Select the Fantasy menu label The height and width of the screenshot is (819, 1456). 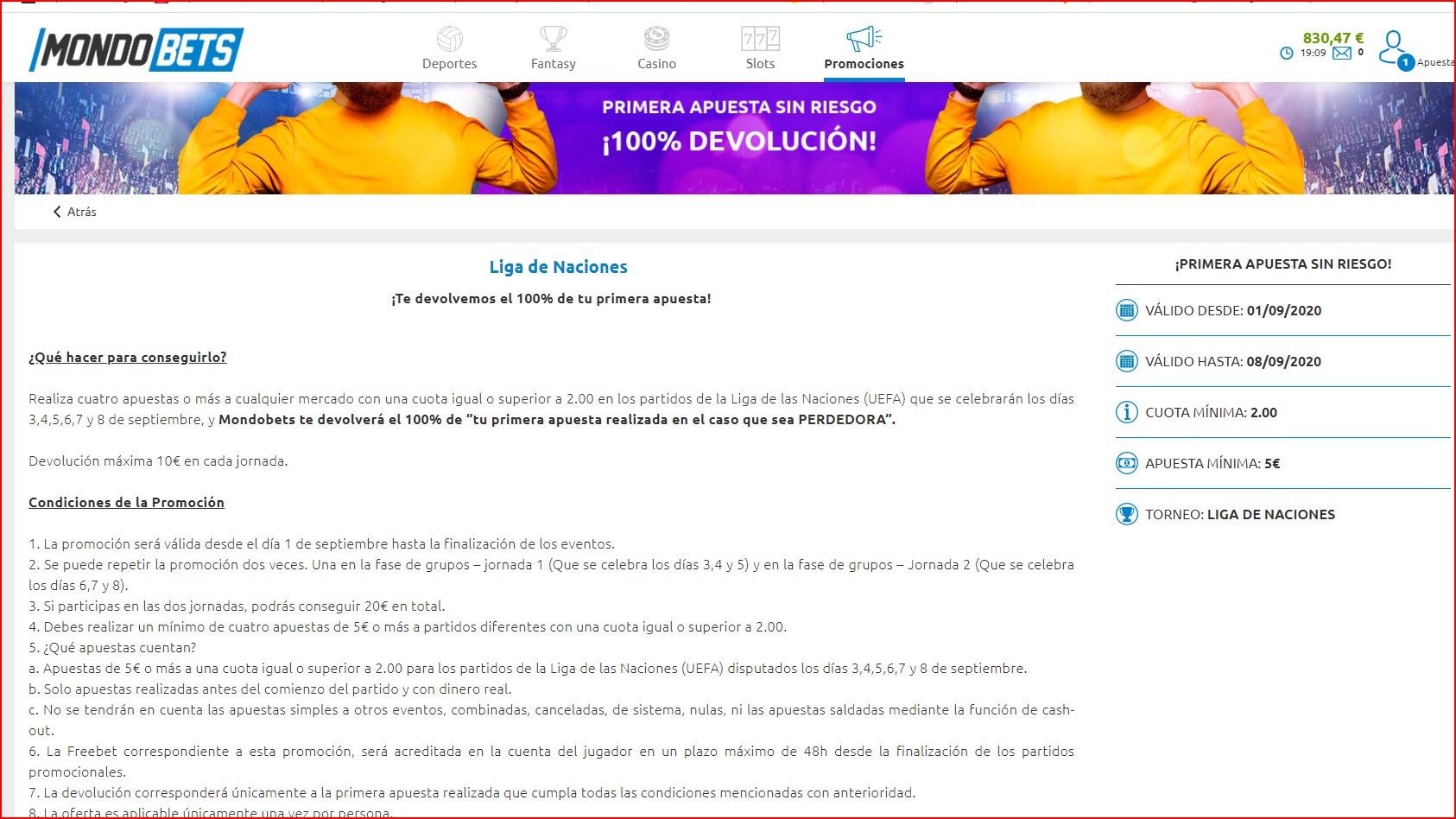point(553,64)
